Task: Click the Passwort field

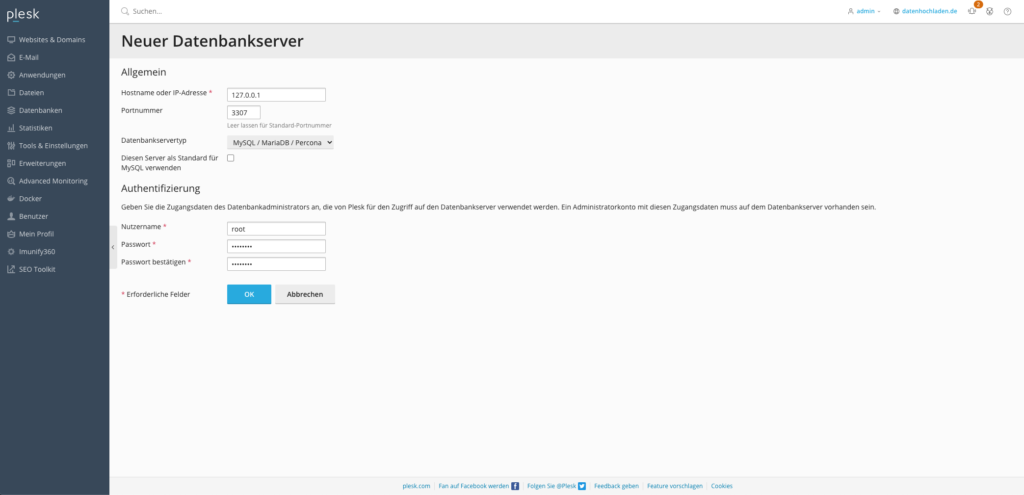Action: [x=276, y=246]
